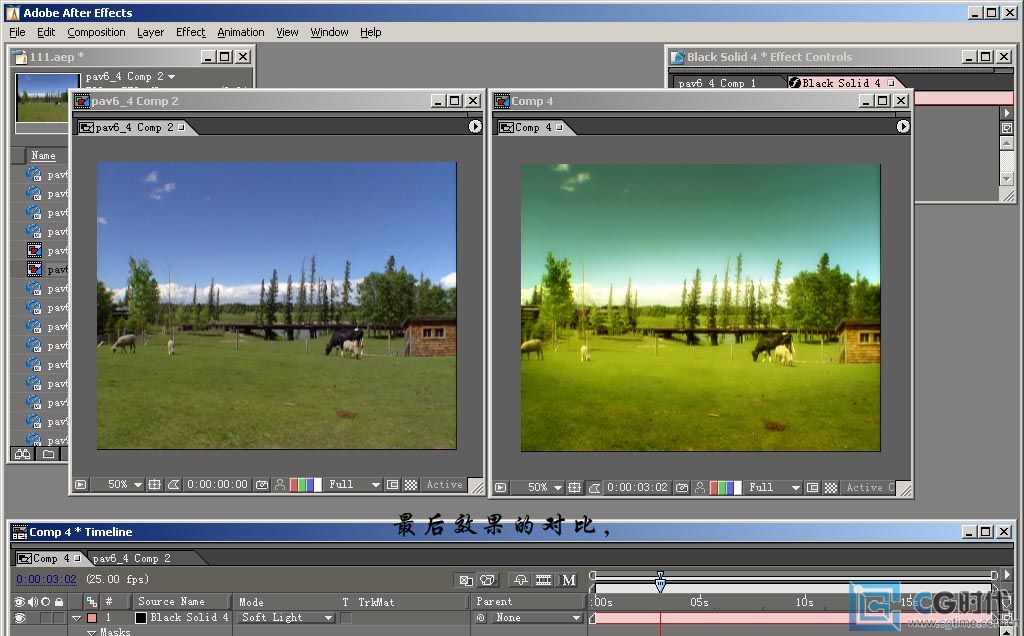Toggle the lock switch on the Black Solid 4 layer
The height and width of the screenshot is (636, 1024).
coord(59,618)
